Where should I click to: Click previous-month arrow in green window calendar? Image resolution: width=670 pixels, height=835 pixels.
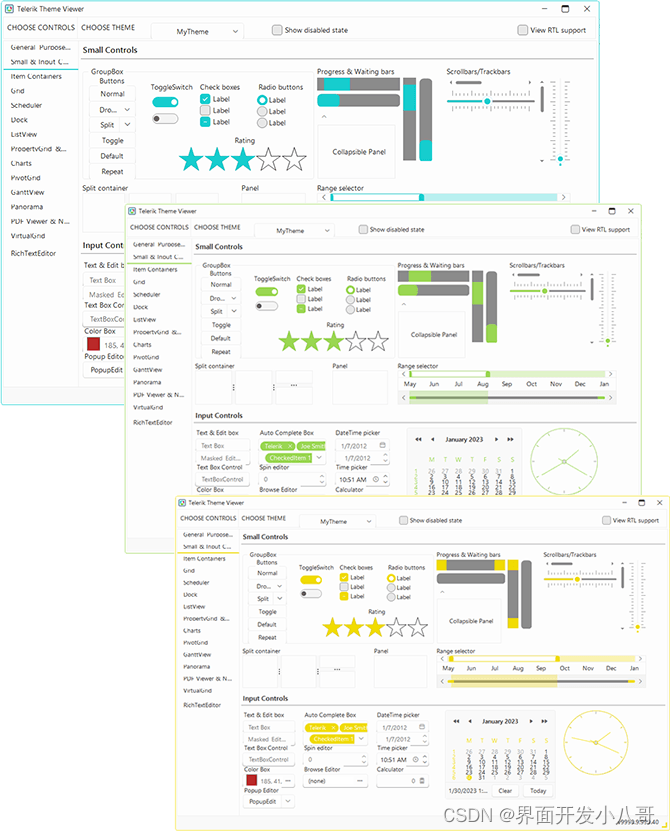432,439
